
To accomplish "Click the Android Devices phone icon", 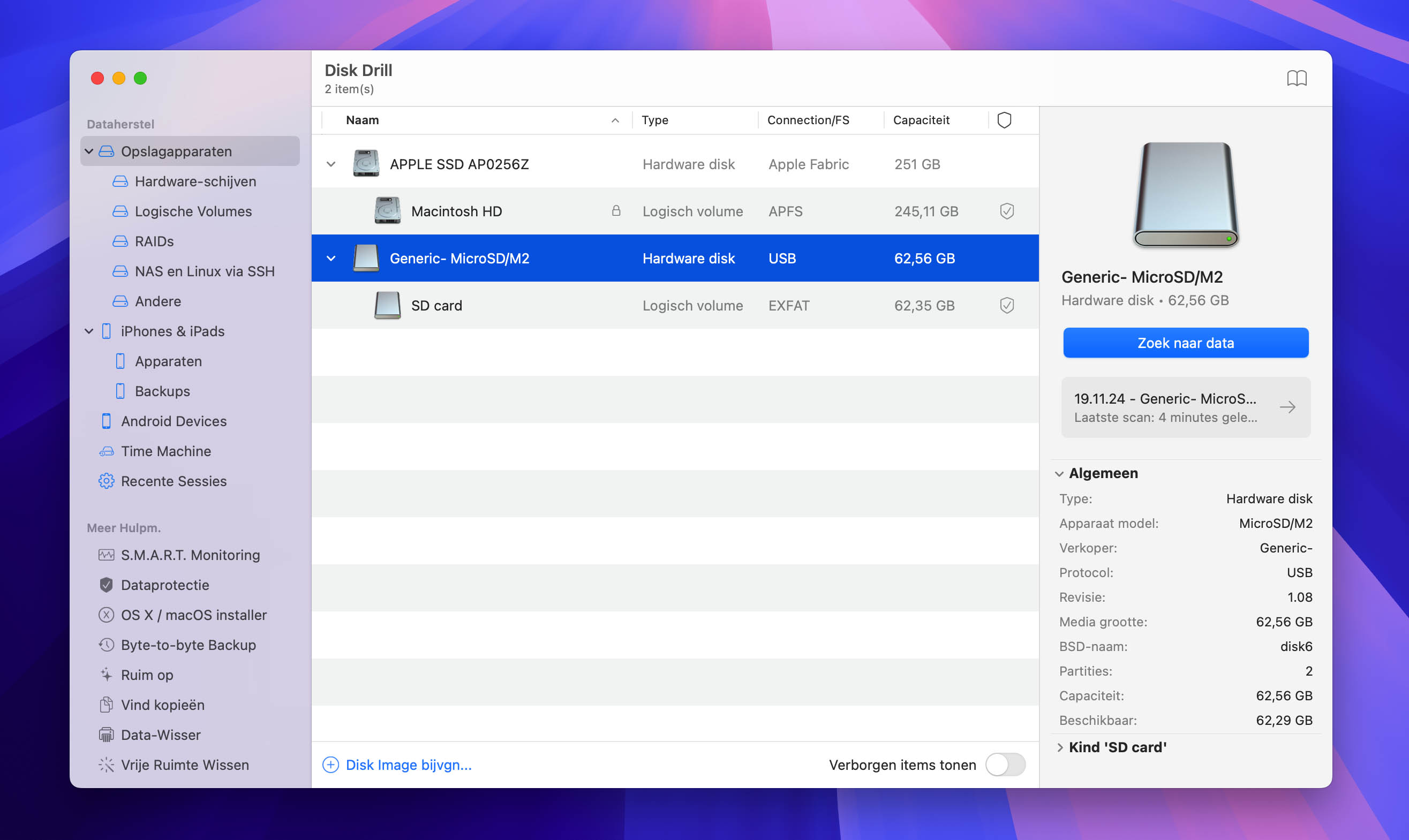I will (x=106, y=421).
